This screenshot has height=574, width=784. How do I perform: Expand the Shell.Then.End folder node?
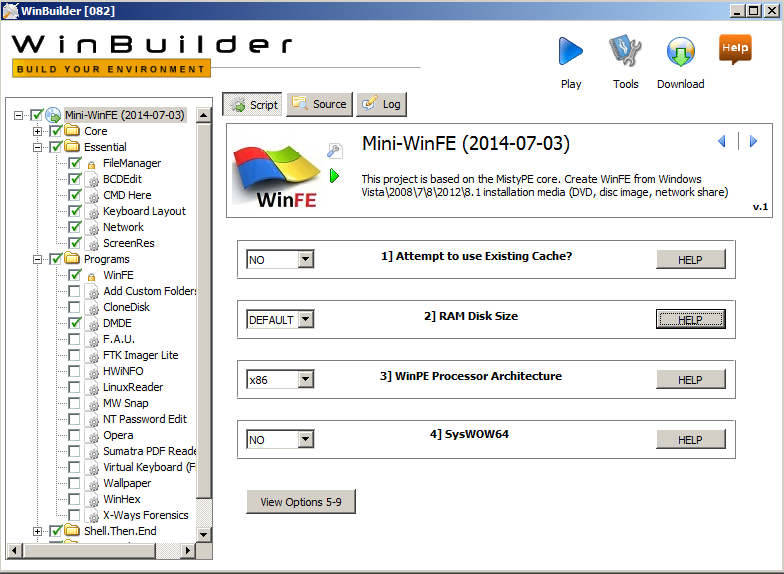coord(38,532)
